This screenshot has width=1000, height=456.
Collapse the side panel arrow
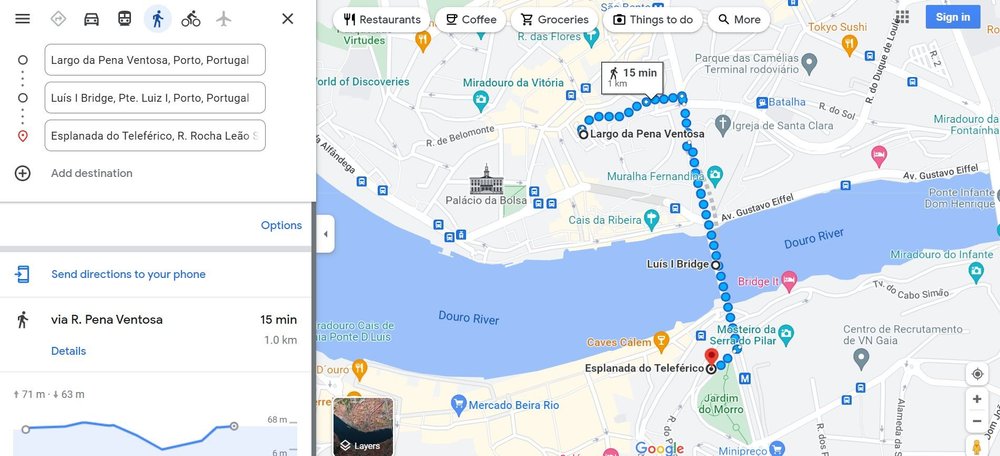325,234
